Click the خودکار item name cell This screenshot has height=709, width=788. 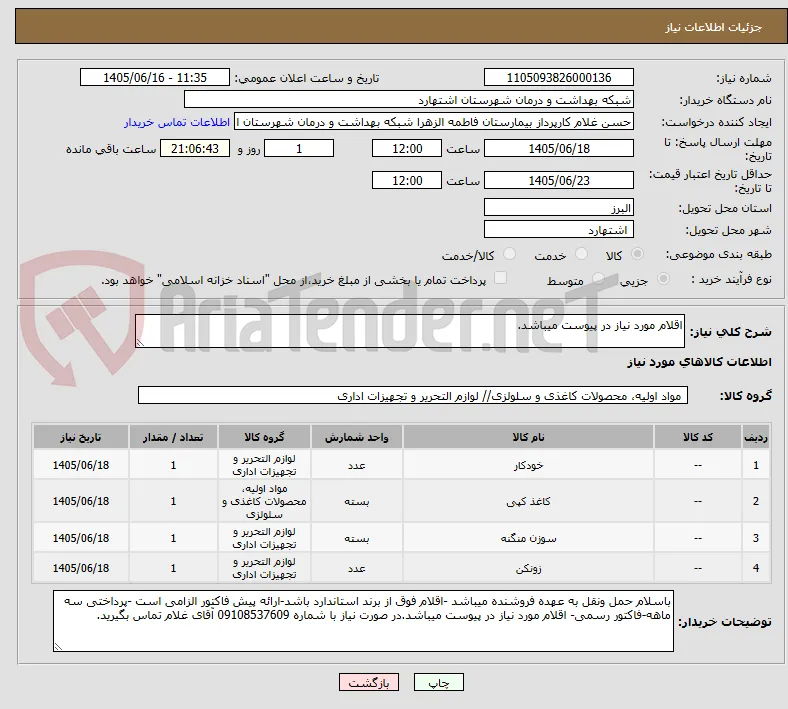528,465
